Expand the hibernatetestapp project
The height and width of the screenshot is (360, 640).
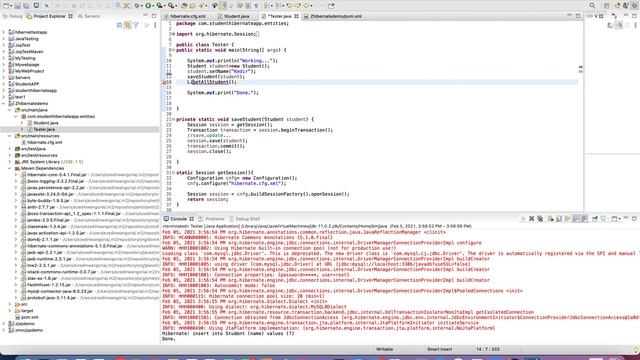pos(4,32)
